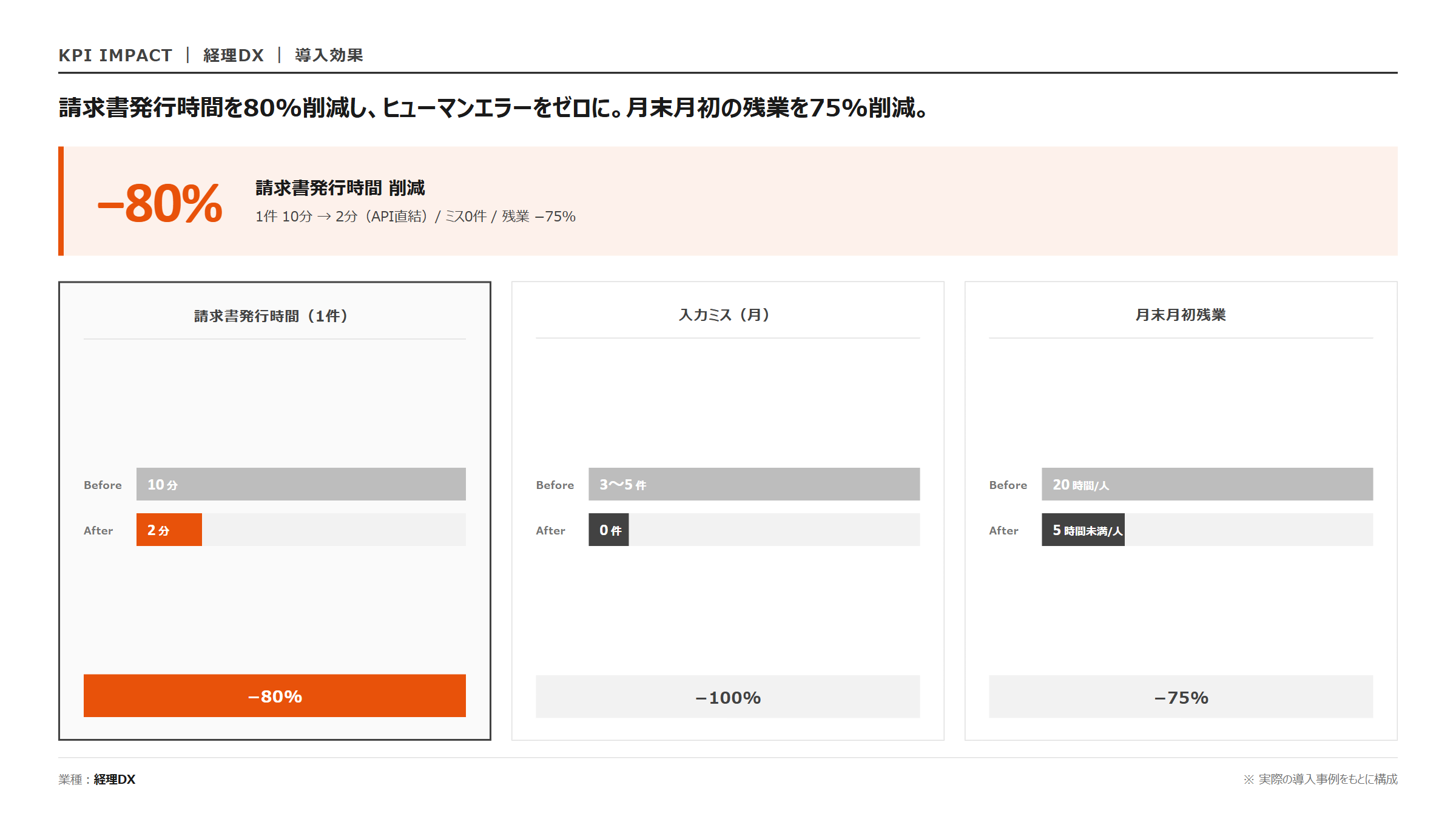Click the '−75%' result box
1456x819 pixels.
click(1181, 696)
